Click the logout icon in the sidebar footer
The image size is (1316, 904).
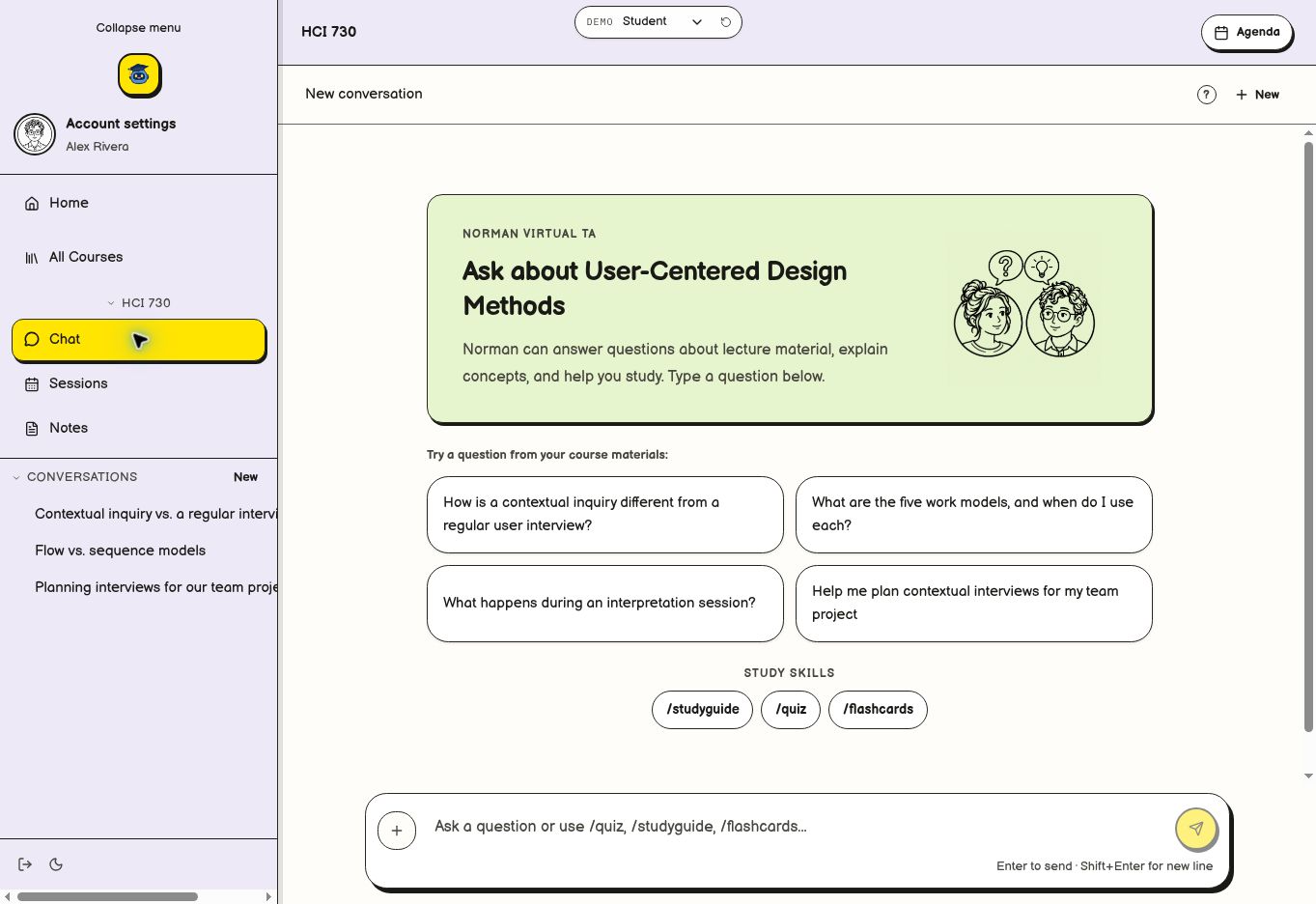25,864
